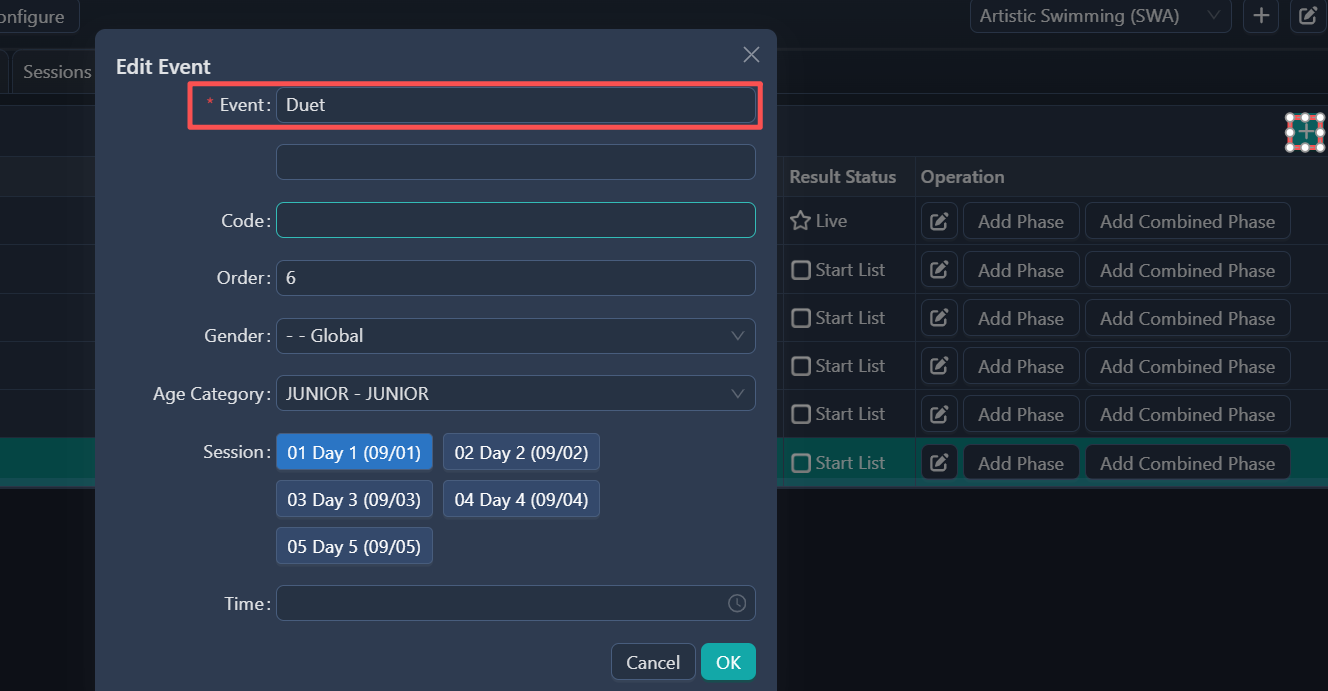Image resolution: width=1328 pixels, height=691 pixels.
Task: Tick the Start List checkbox in the highlighted row
Action: tap(801, 463)
